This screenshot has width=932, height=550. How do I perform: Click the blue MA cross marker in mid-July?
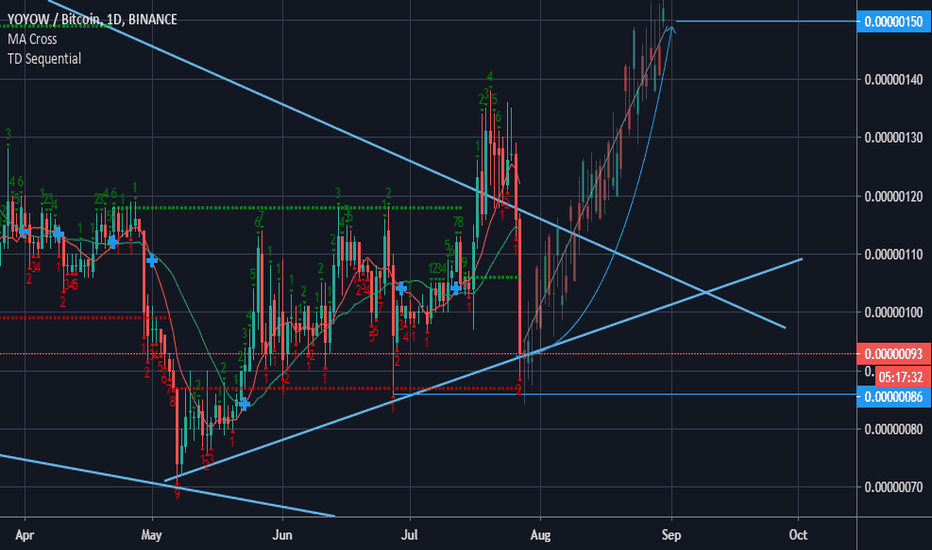click(456, 288)
